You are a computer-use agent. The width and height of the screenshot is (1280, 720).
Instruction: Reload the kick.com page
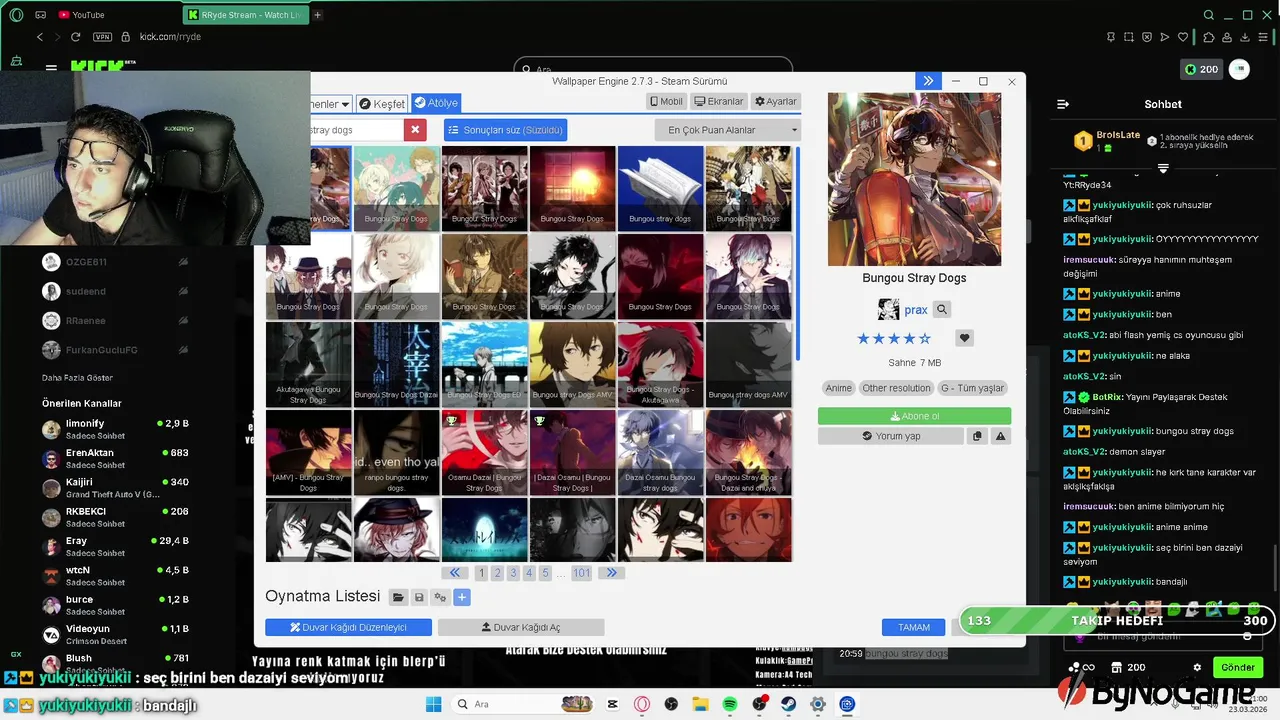click(x=75, y=37)
